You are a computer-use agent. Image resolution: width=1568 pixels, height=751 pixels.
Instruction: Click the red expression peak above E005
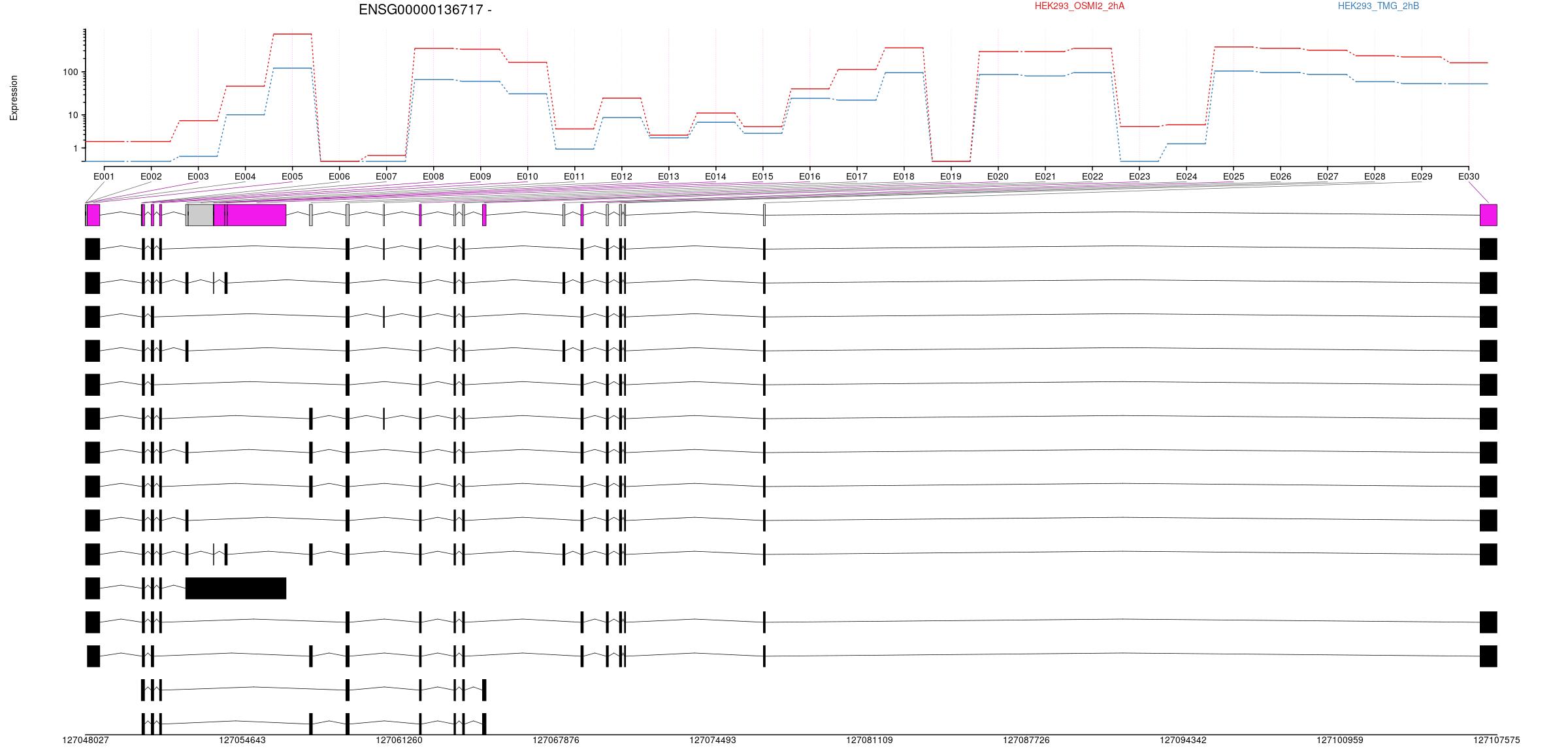point(292,34)
